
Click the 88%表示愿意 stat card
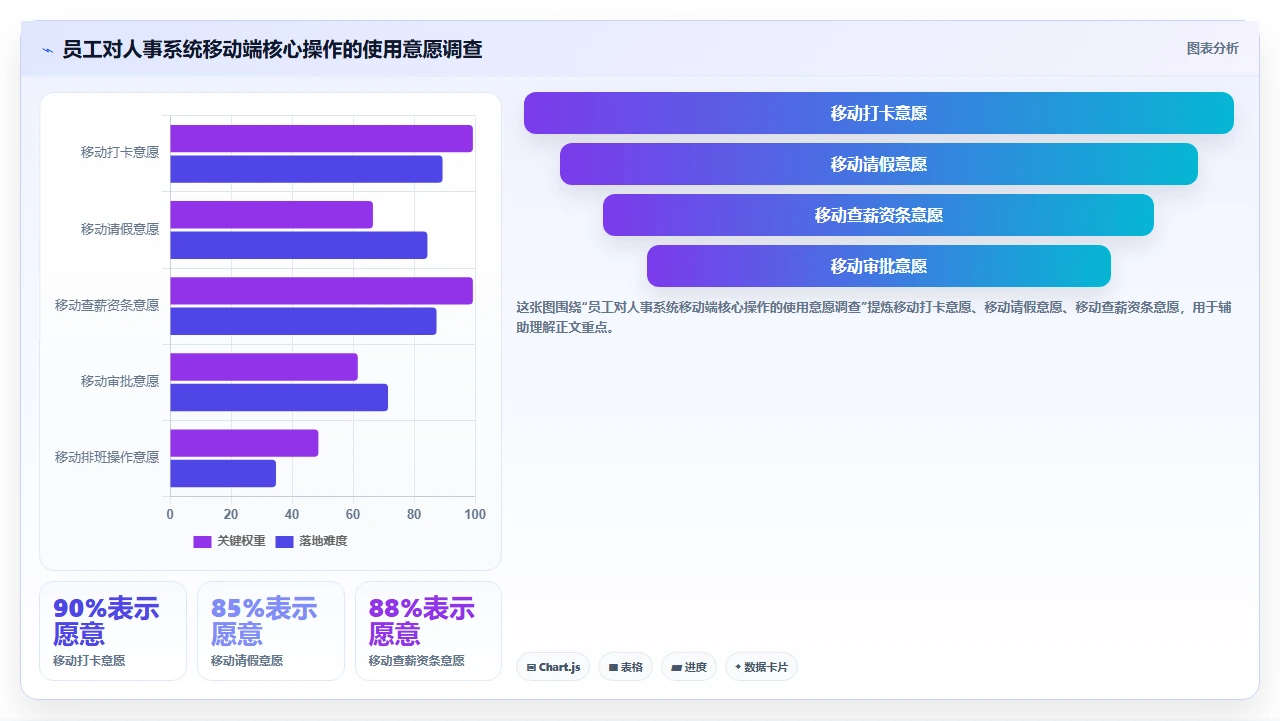click(x=428, y=631)
